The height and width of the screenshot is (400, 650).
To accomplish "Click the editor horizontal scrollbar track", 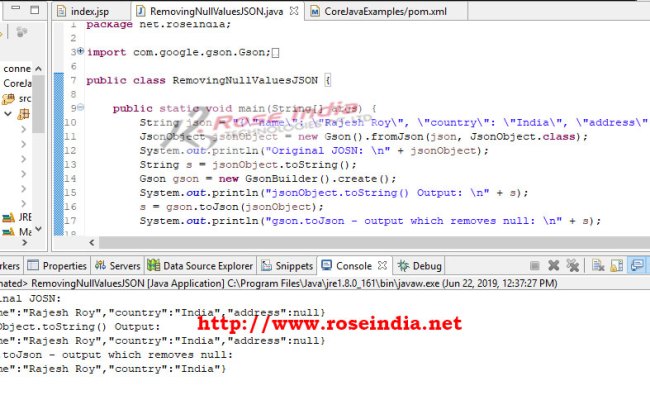I will [x=374, y=242].
